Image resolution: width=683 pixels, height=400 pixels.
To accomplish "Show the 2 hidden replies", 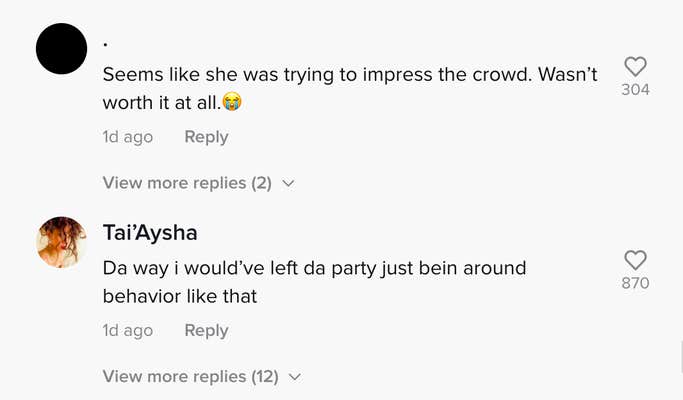I will pos(187,183).
